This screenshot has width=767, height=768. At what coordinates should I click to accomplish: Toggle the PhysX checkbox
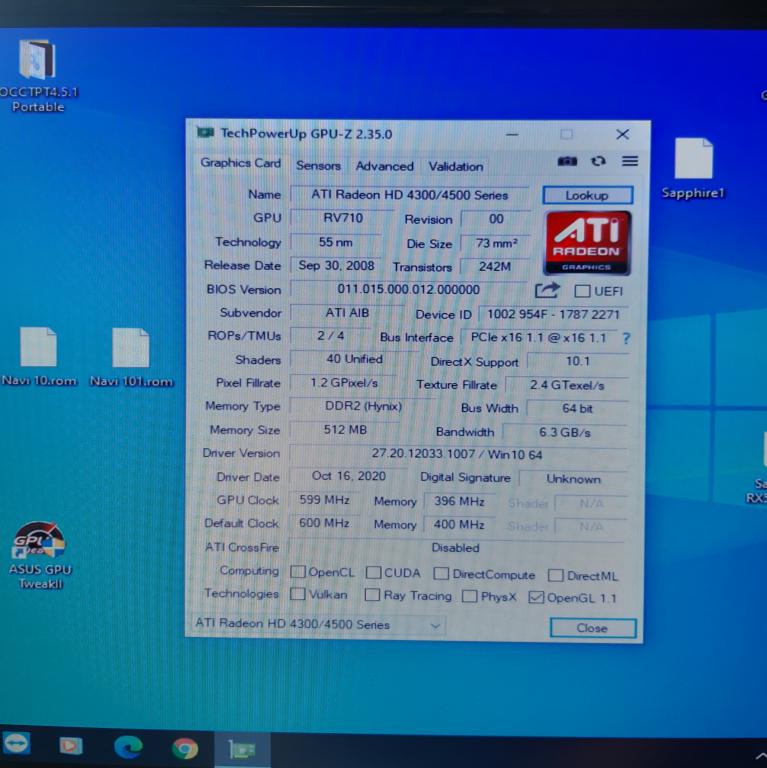coord(470,596)
